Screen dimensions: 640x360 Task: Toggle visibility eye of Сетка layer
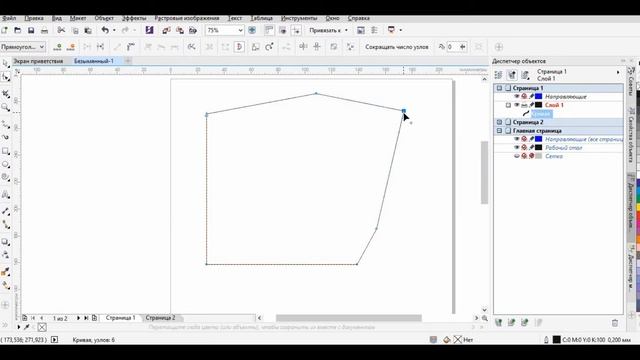click(517, 156)
